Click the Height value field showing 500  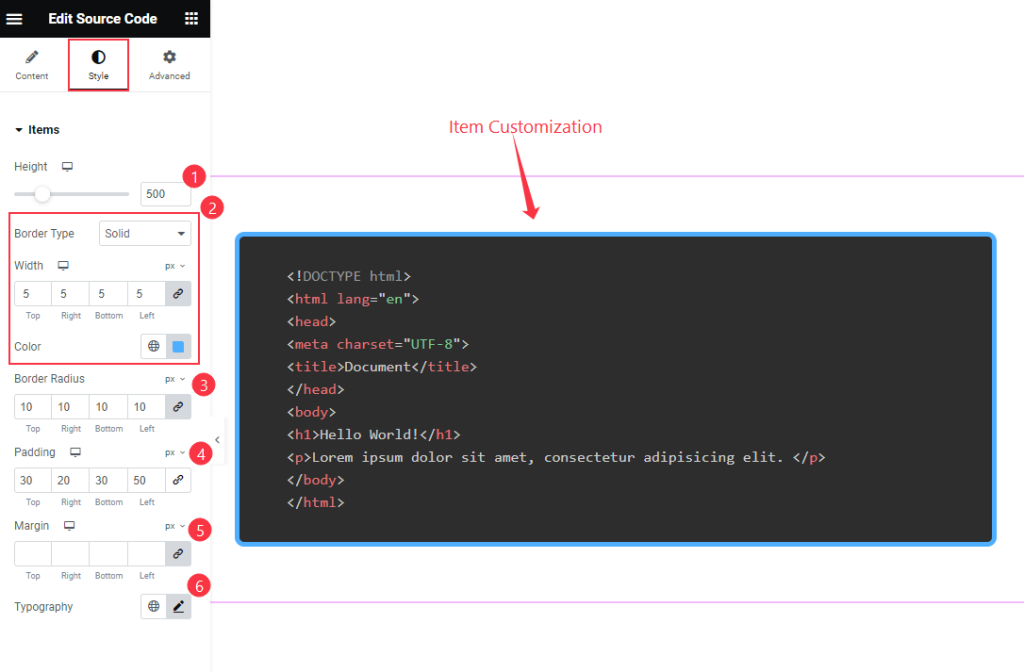(x=166, y=194)
